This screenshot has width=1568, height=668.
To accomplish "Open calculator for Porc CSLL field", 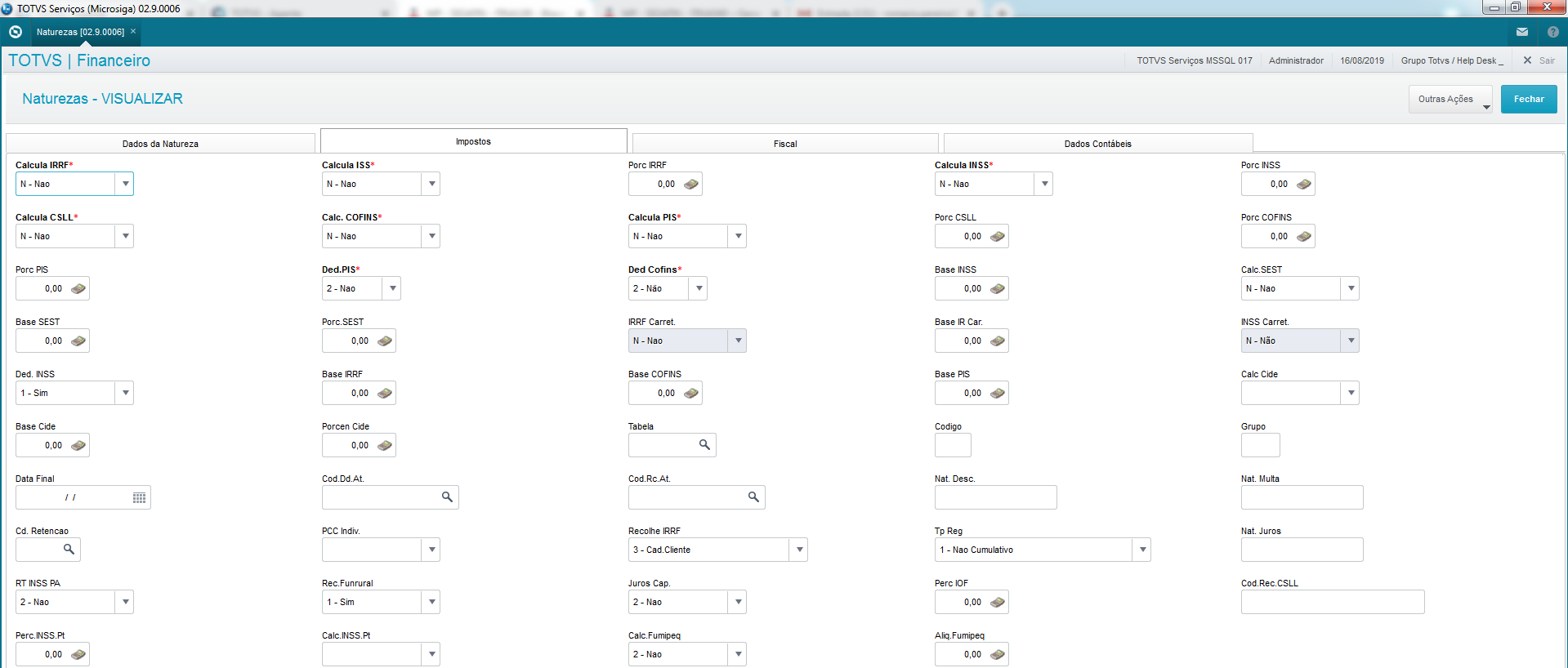I will pos(998,237).
